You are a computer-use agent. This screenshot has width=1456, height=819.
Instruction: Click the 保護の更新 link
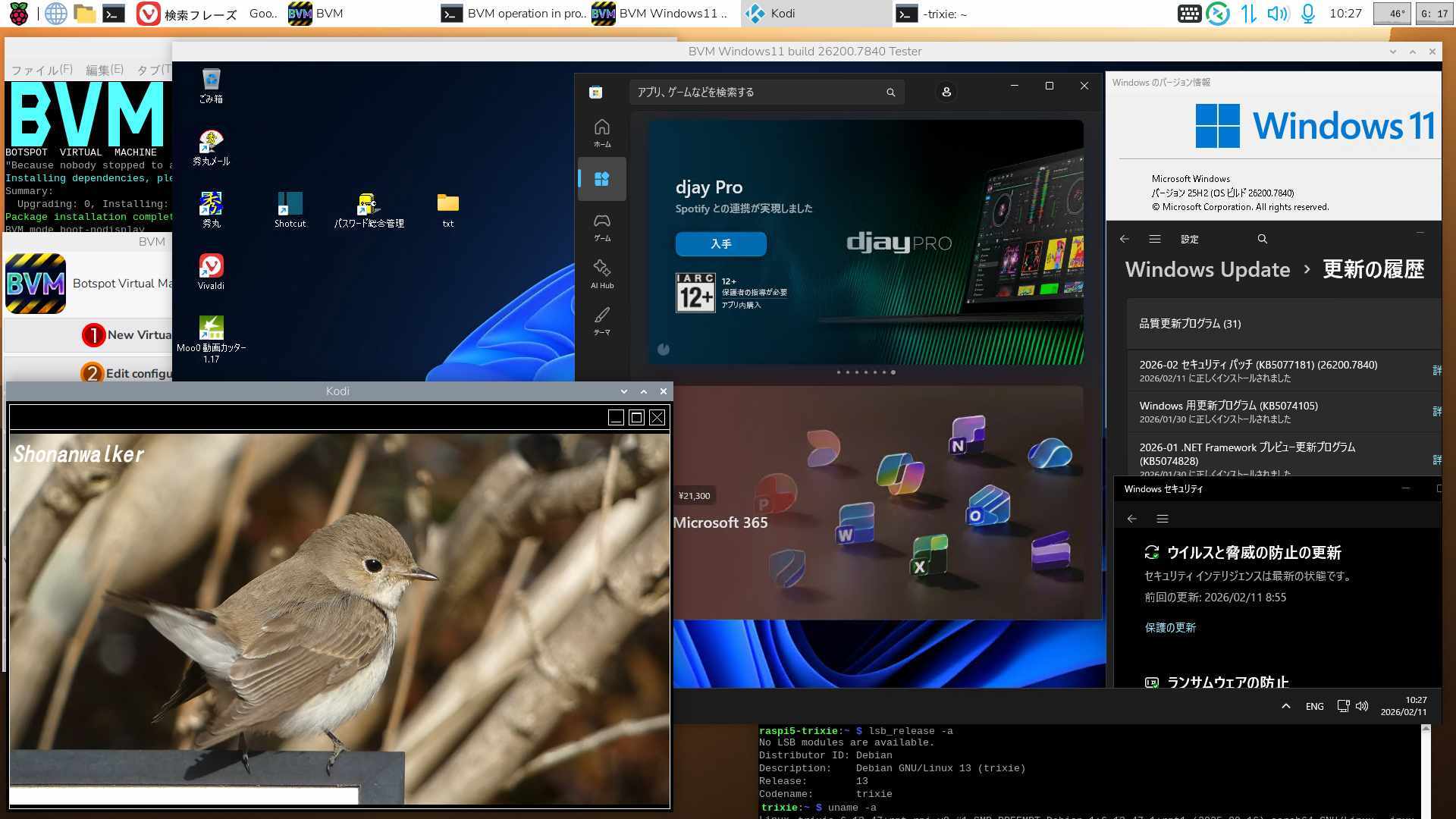[x=1169, y=627]
